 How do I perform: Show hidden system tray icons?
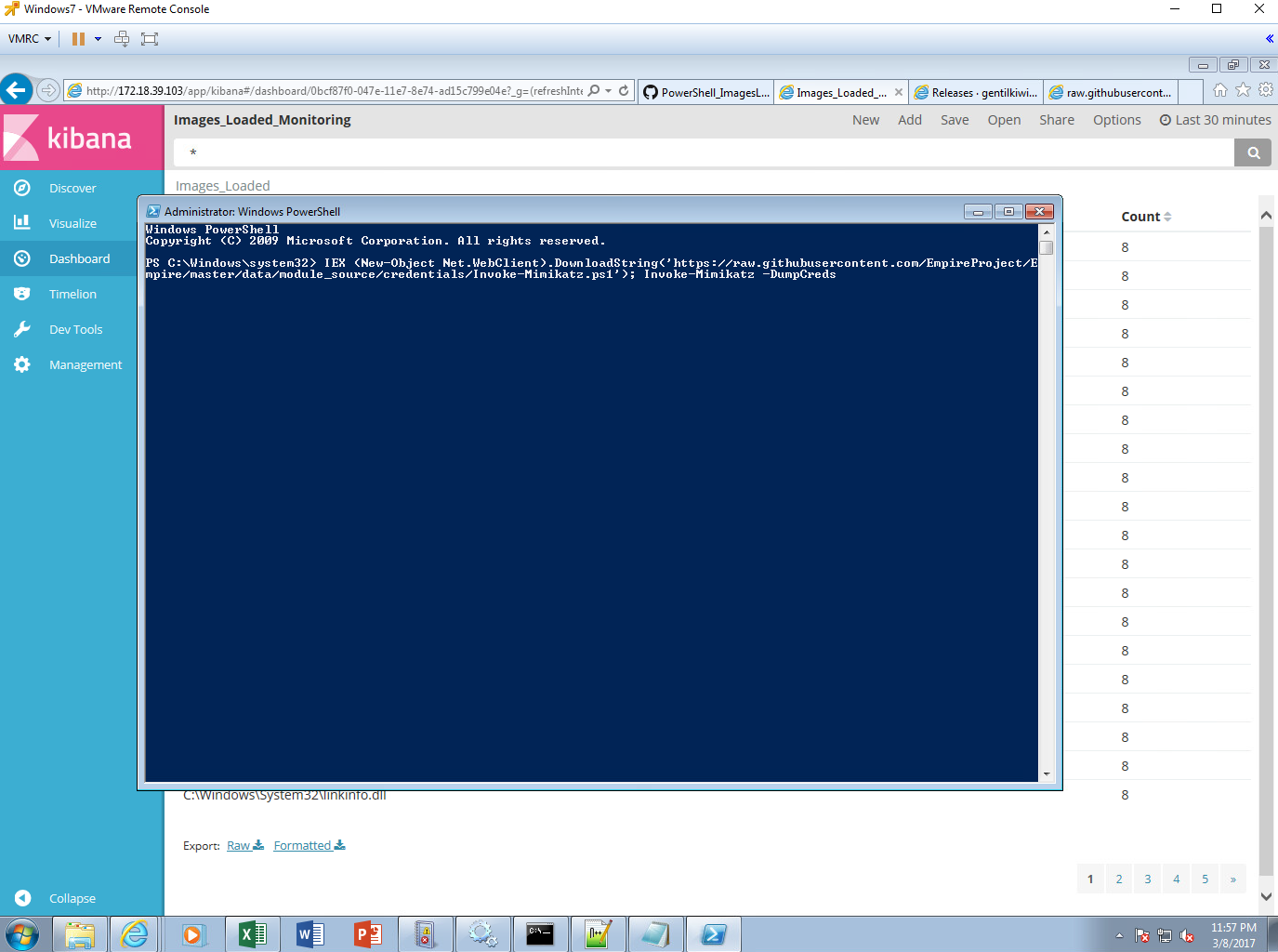click(1119, 935)
